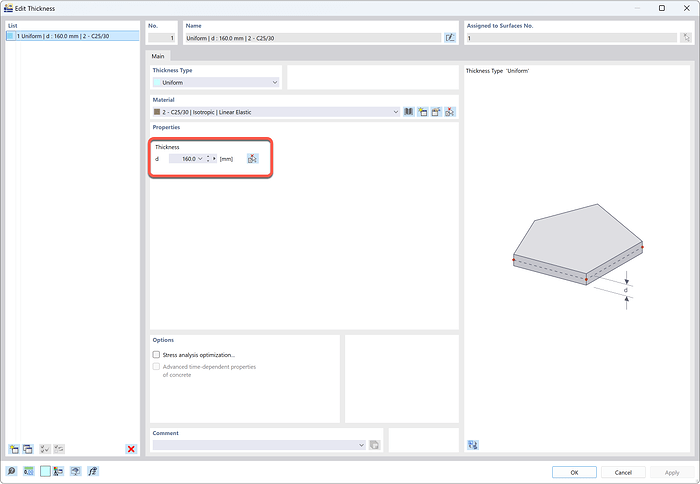Image resolution: width=700 pixels, height=484 pixels.
Task: Click the screen view icon at bottom
Action: (76, 471)
